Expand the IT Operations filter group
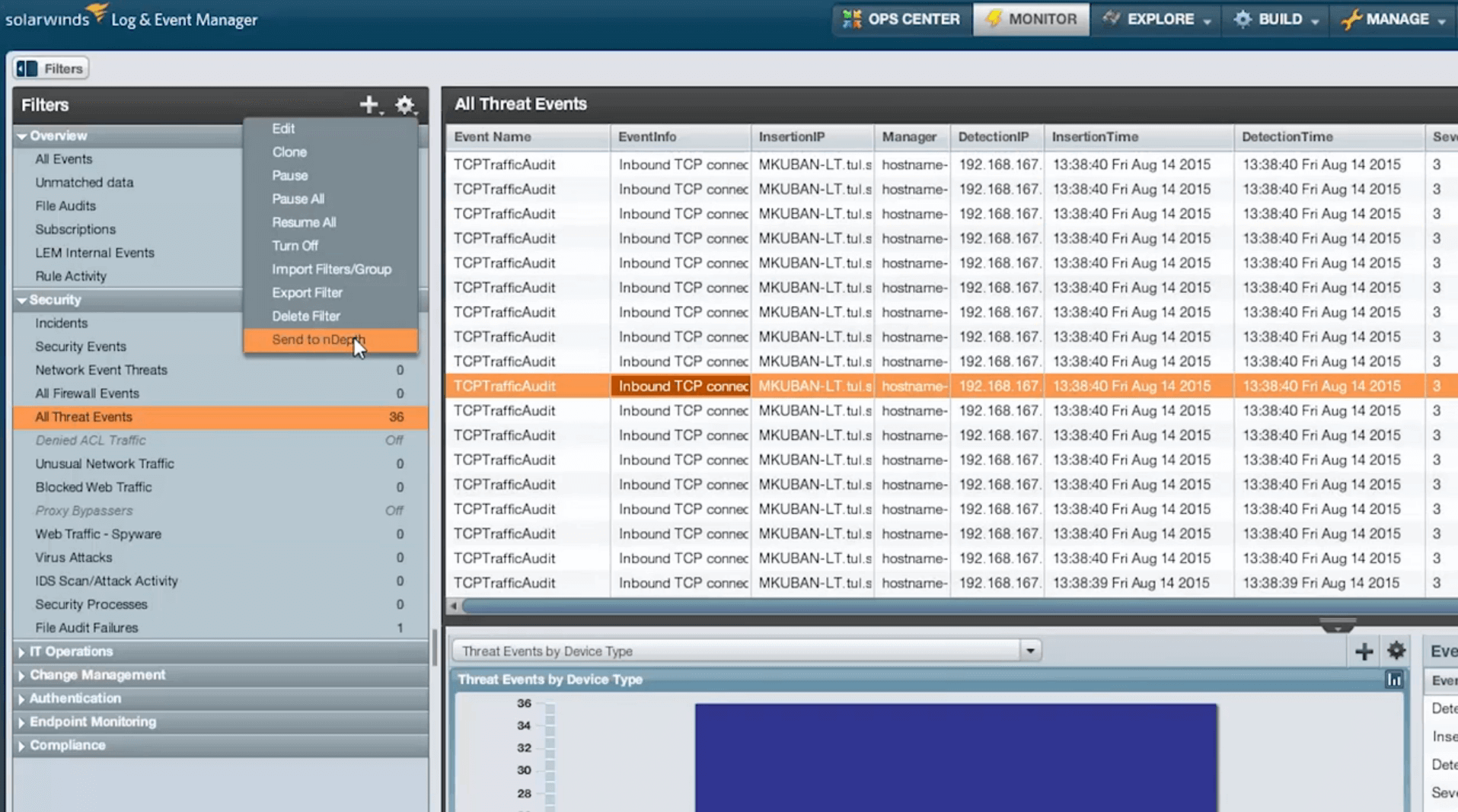The height and width of the screenshot is (812, 1458). 22,652
